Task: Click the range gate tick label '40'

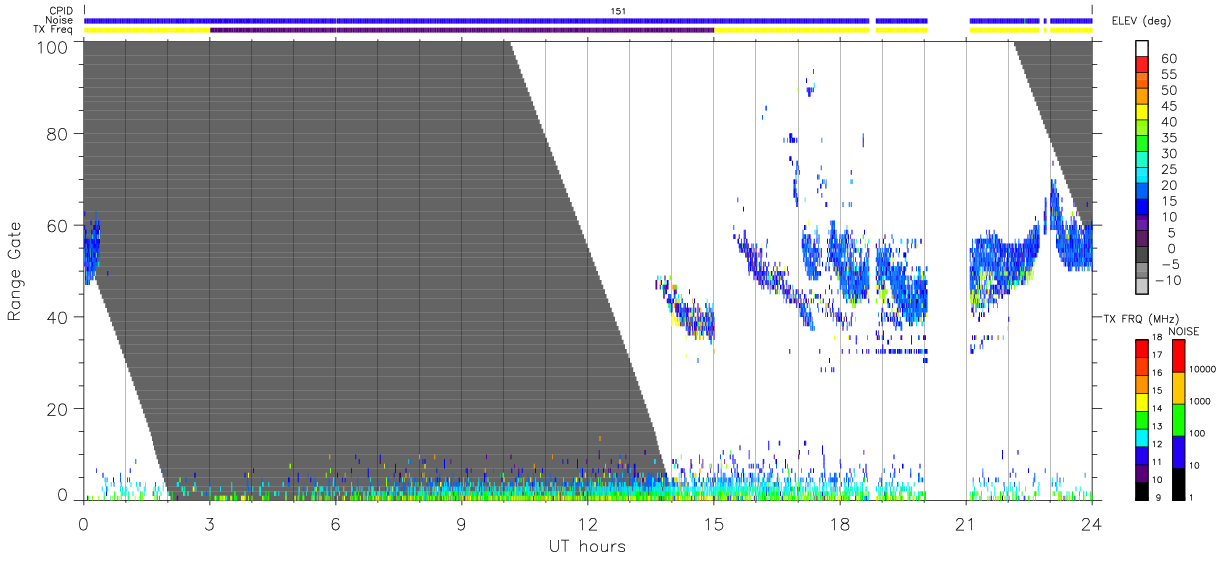Action: click(x=57, y=317)
